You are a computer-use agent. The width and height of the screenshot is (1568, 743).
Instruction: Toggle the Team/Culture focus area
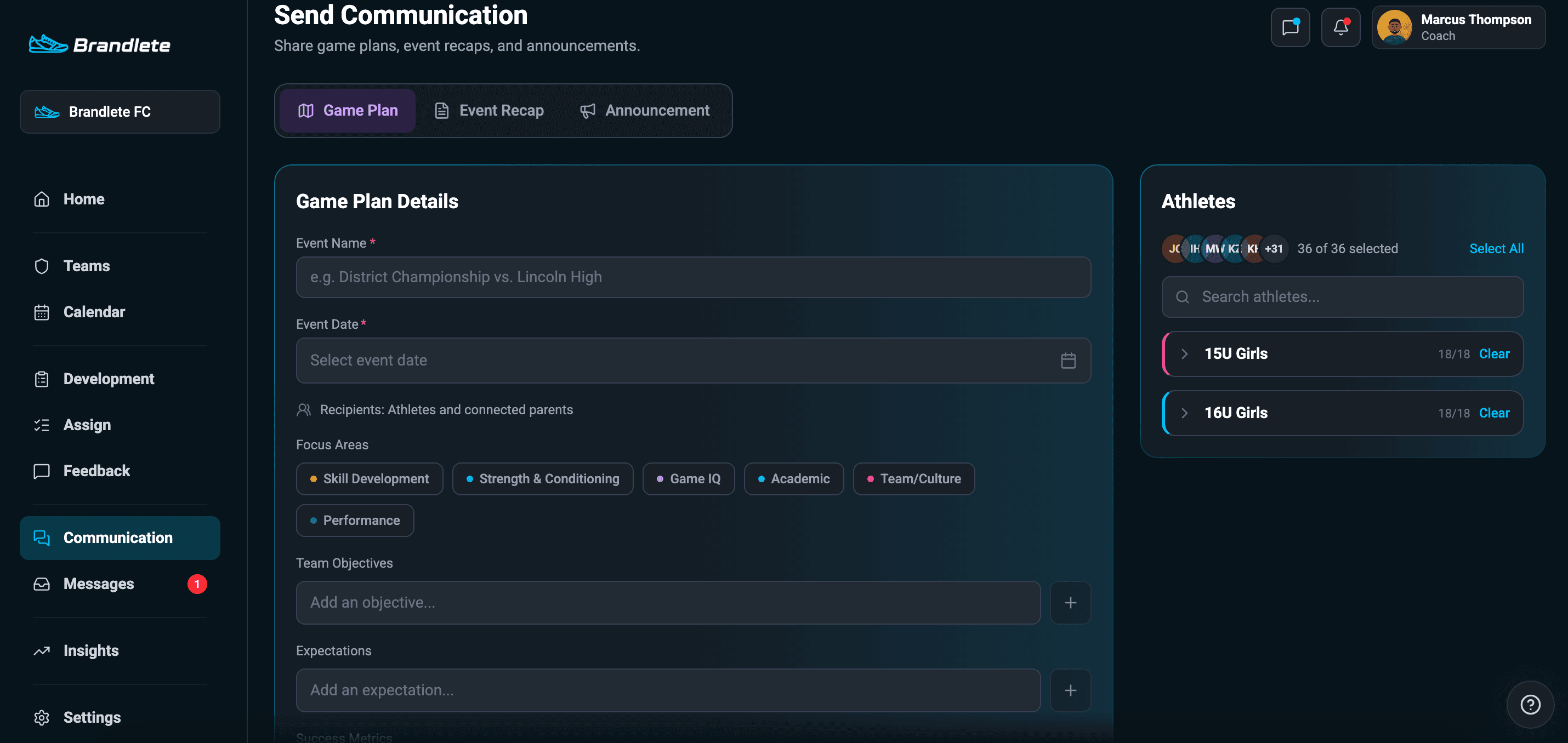pos(913,479)
